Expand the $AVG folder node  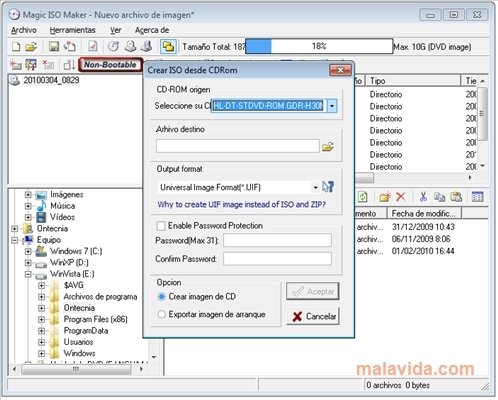click(x=41, y=285)
